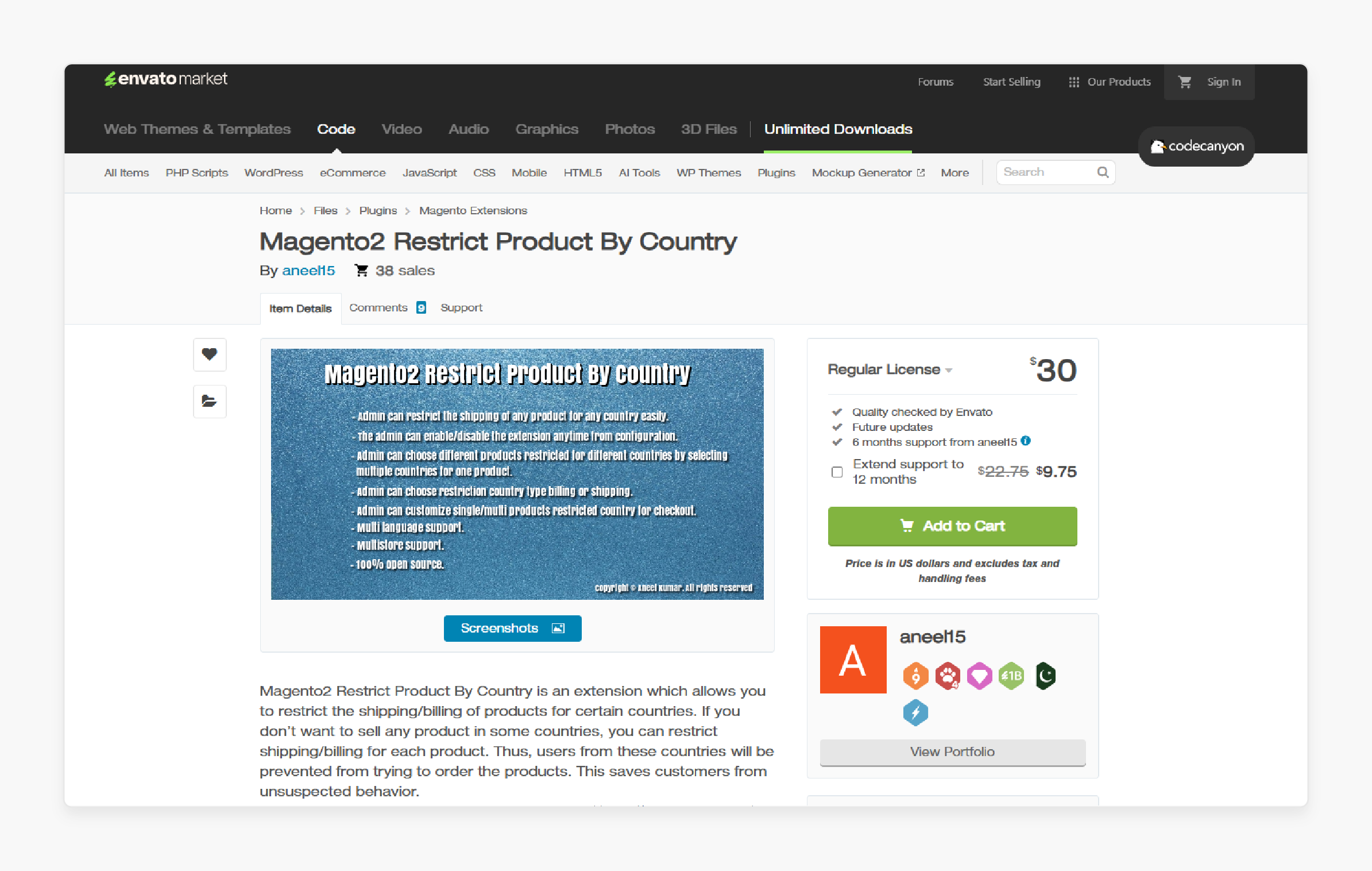Switch to the Support tab
The width and height of the screenshot is (1372, 871).
pos(460,307)
